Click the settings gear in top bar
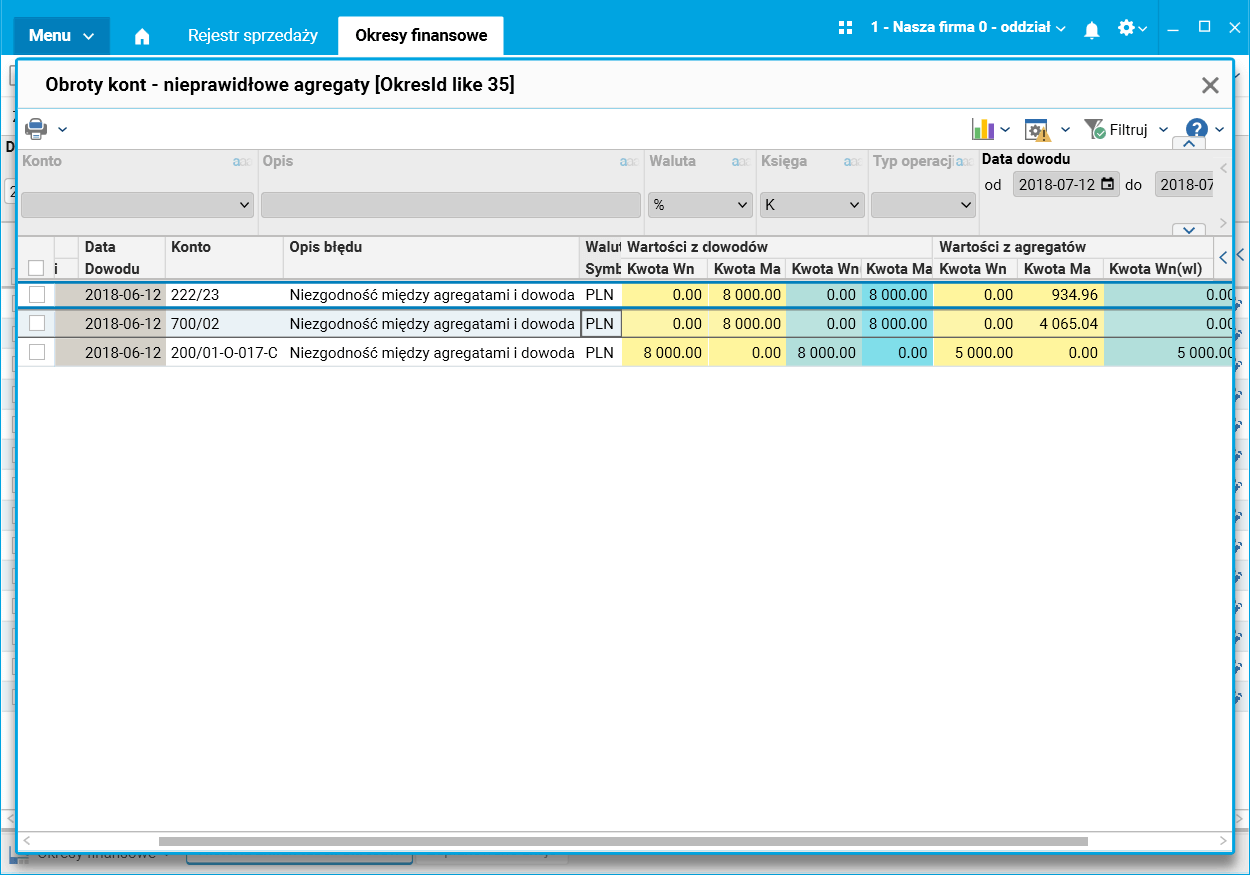The height and width of the screenshot is (875, 1250). click(1126, 28)
